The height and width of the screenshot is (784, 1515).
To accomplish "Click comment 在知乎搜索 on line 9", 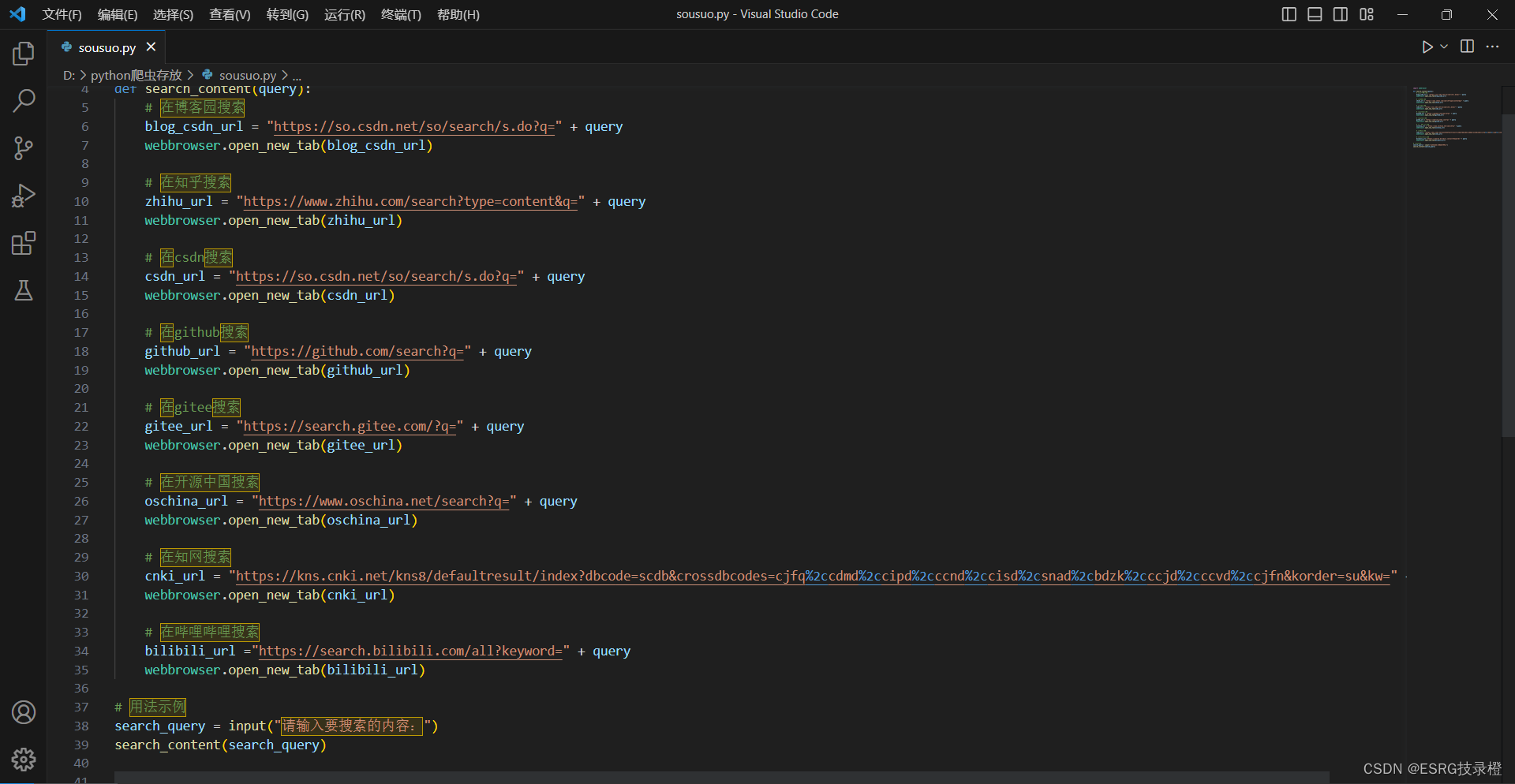I will pyautogui.click(x=196, y=182).
